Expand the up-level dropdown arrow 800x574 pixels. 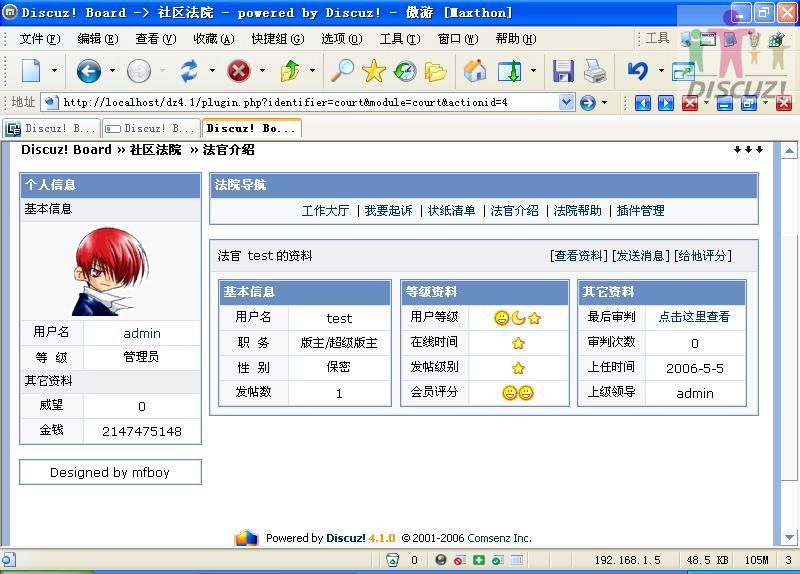click(312, 70)
